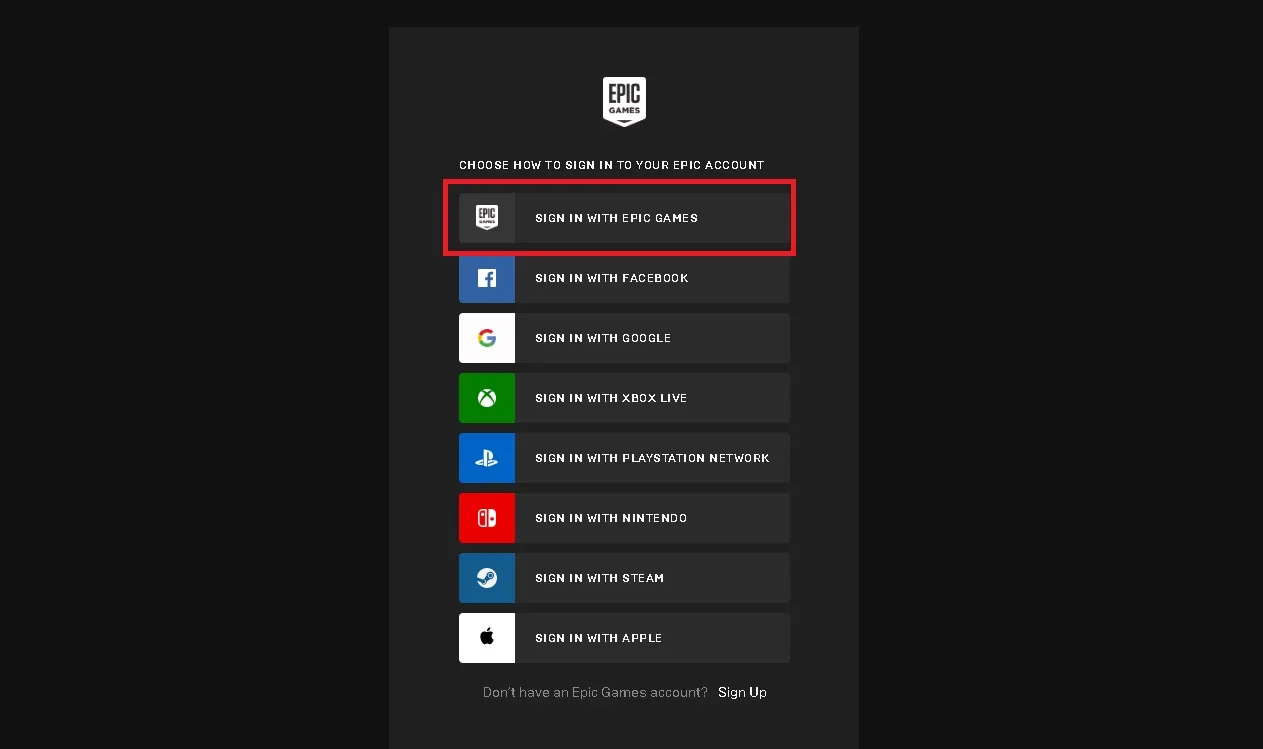Click the Epic Games shield icon in the list

(x=487, y=218)
